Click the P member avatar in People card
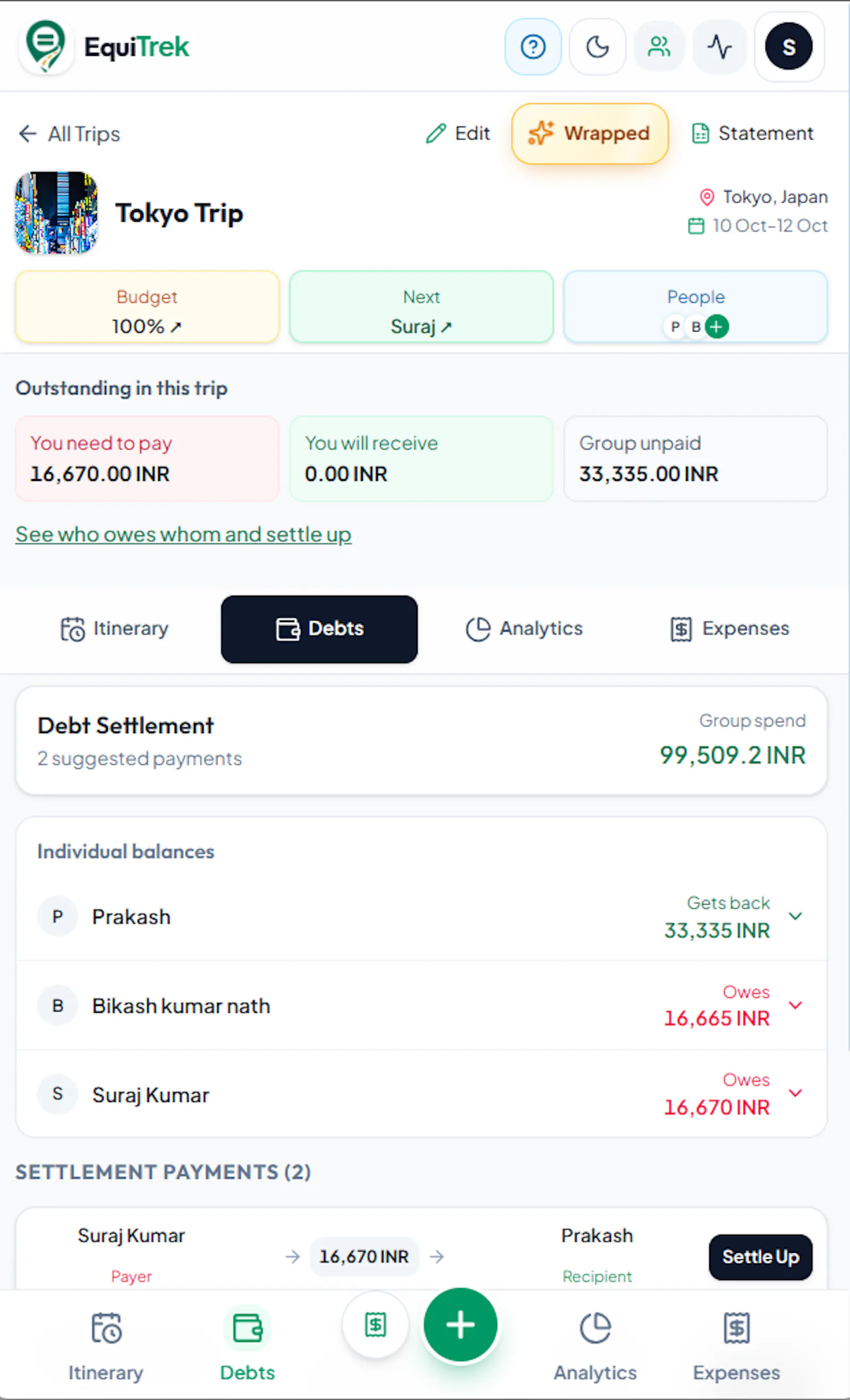 (676, 327)
